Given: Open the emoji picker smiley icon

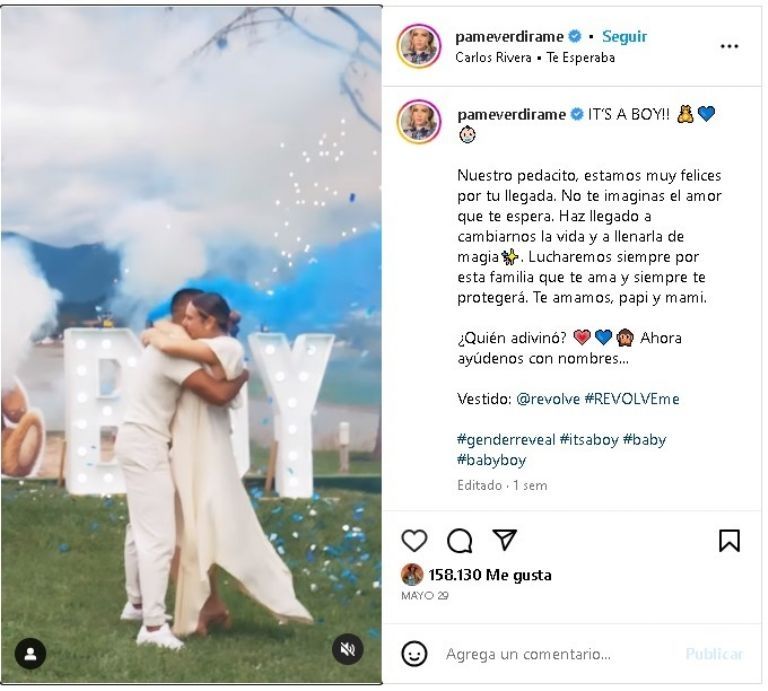Looking at the screenshot, I should pos(414,654).
